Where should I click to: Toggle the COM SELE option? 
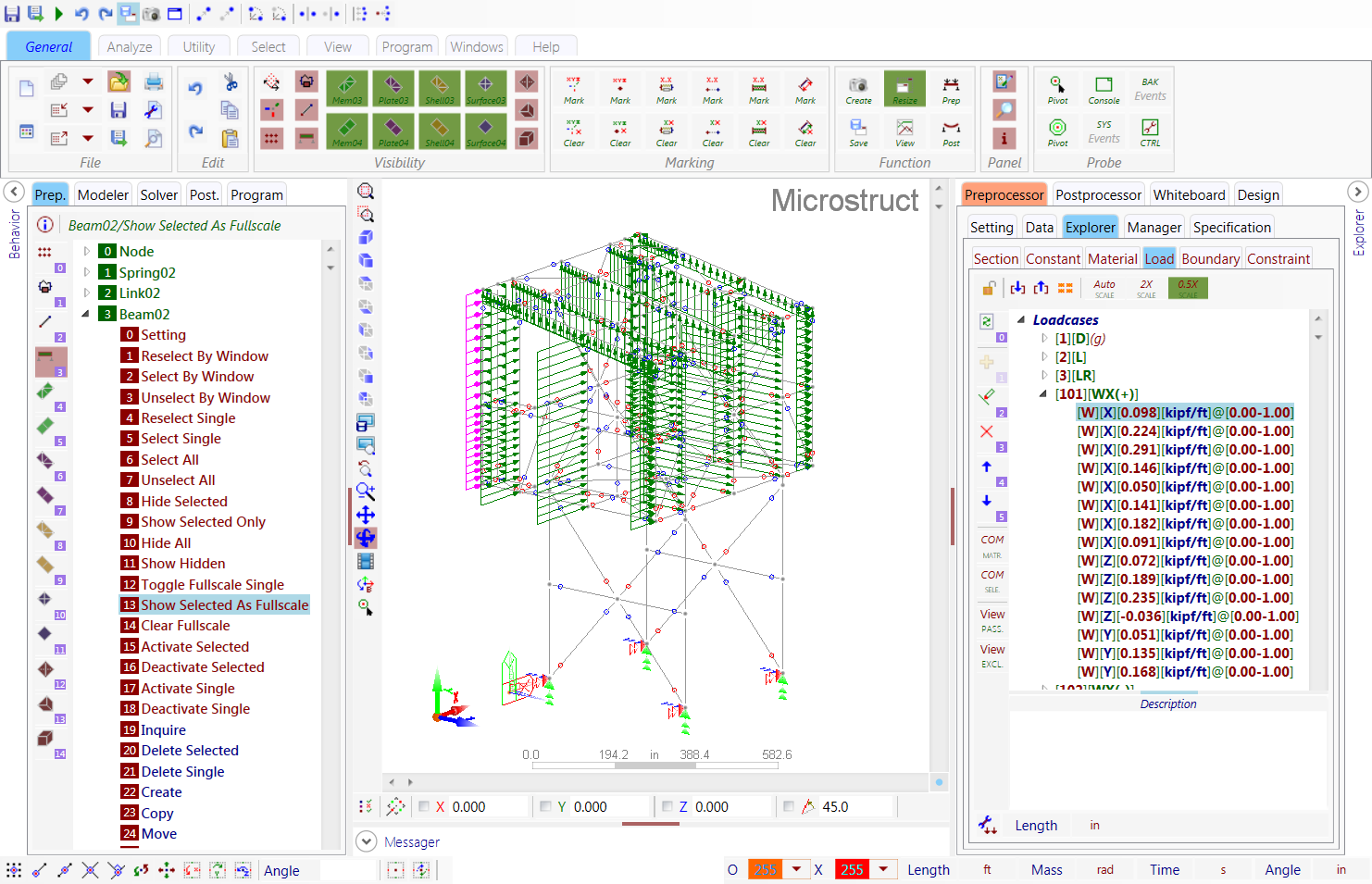click(992, 580)
